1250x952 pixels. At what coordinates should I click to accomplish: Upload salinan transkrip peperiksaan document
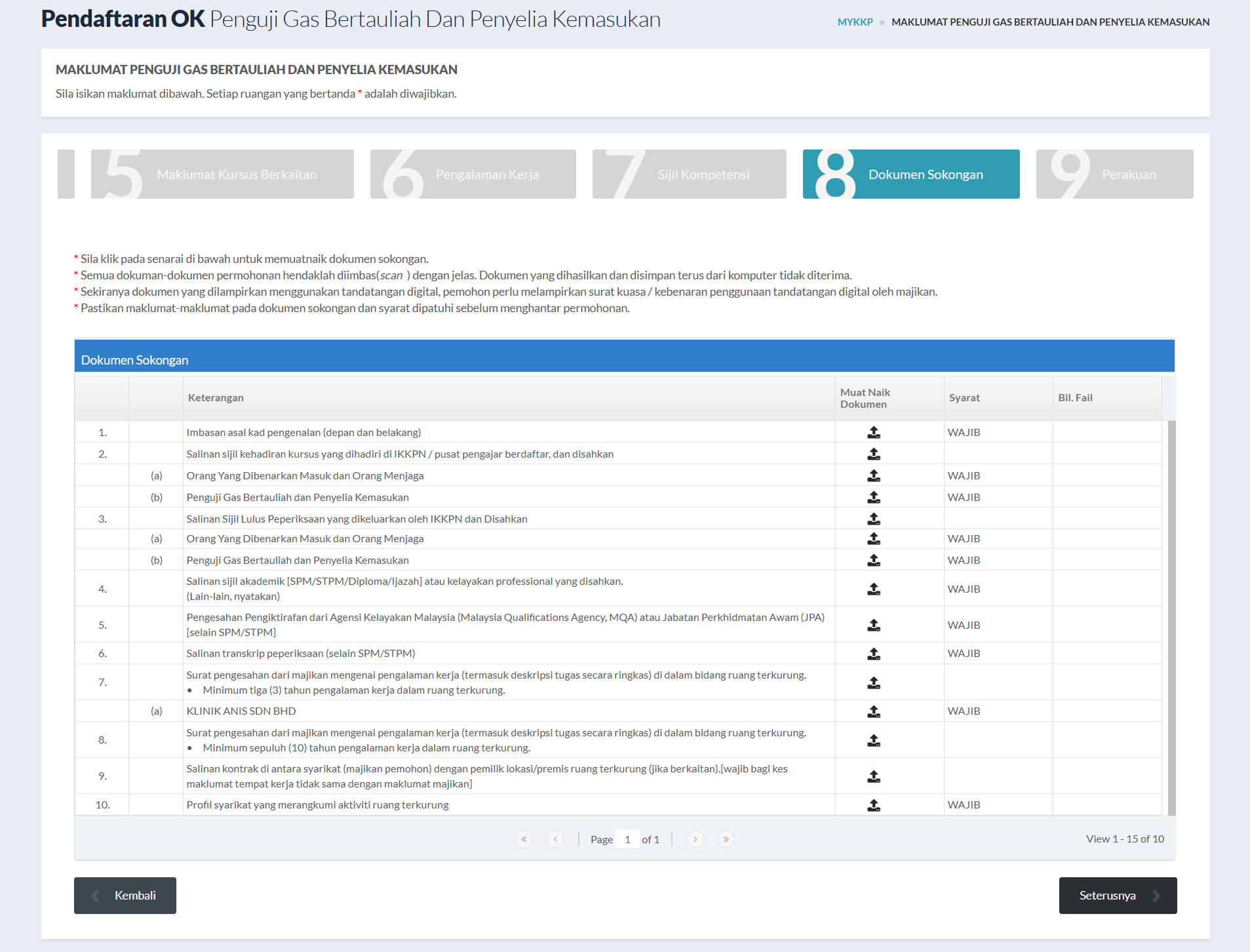click(x=873, y=654)
